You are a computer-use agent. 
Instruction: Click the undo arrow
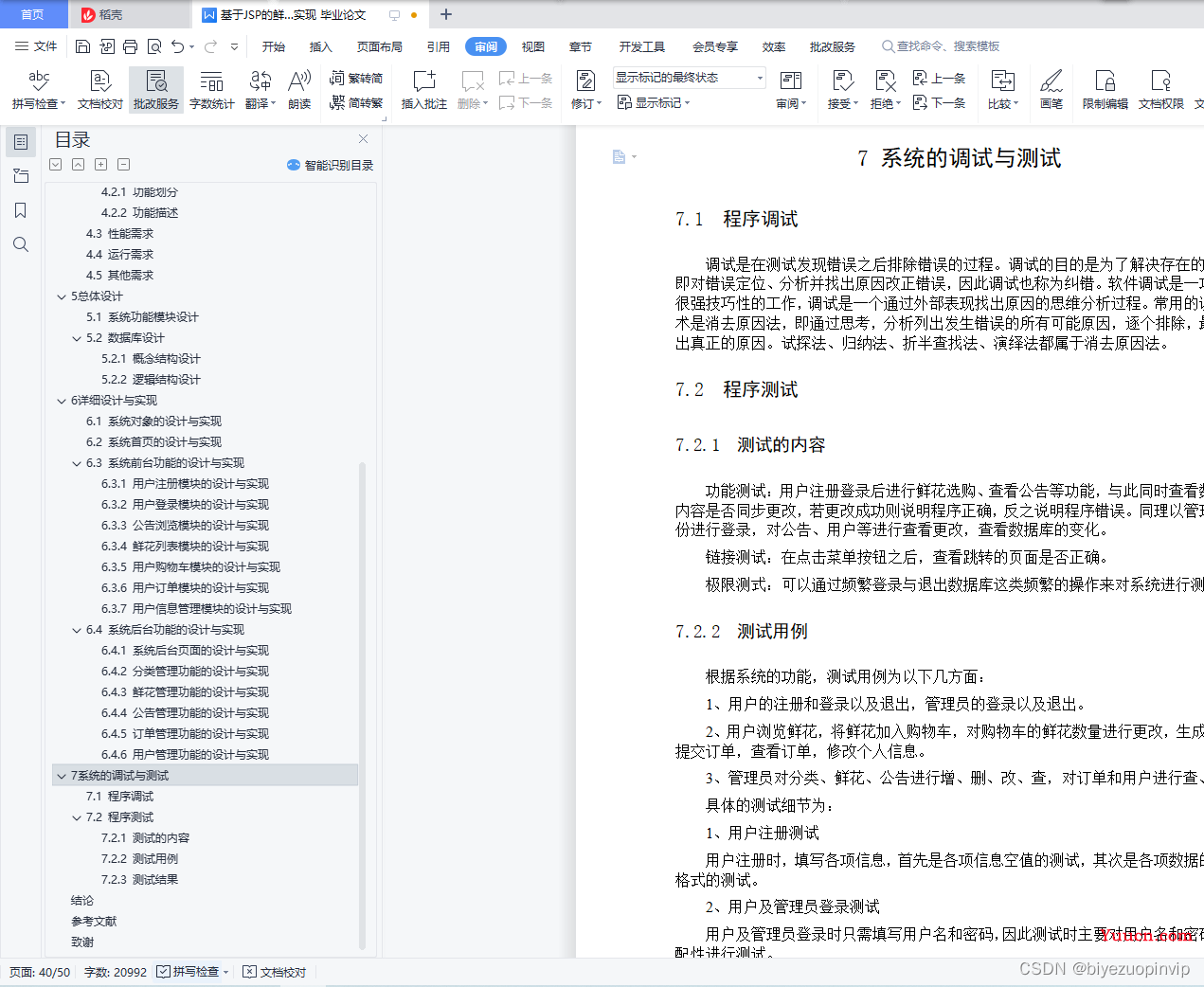177,46
